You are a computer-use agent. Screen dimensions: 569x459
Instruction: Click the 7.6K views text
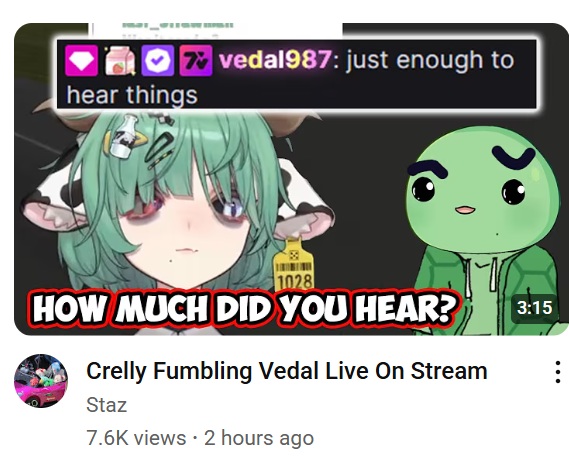tap(136, 438)
